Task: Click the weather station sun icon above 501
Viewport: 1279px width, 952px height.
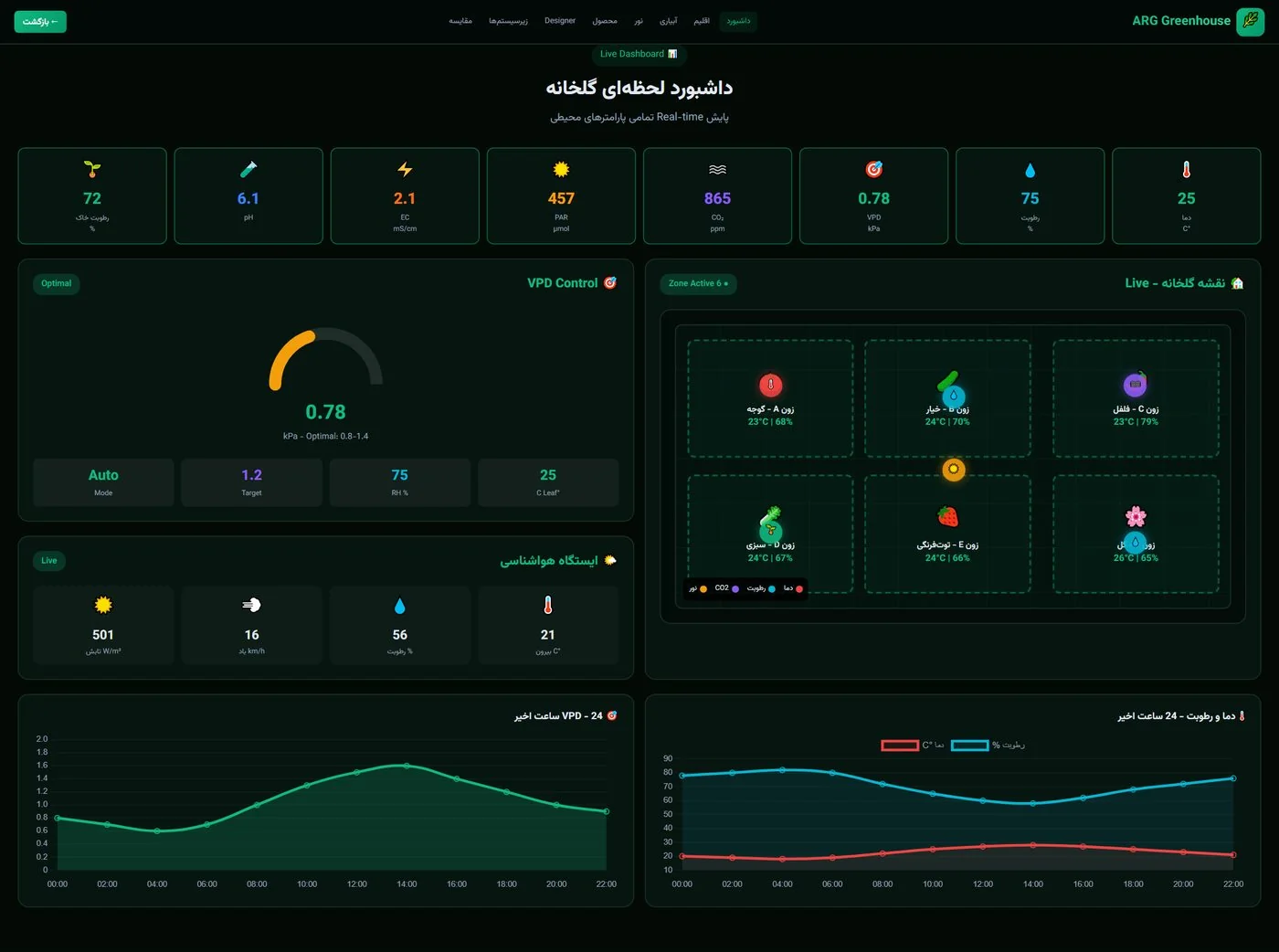Action: [x=103, y=605]
